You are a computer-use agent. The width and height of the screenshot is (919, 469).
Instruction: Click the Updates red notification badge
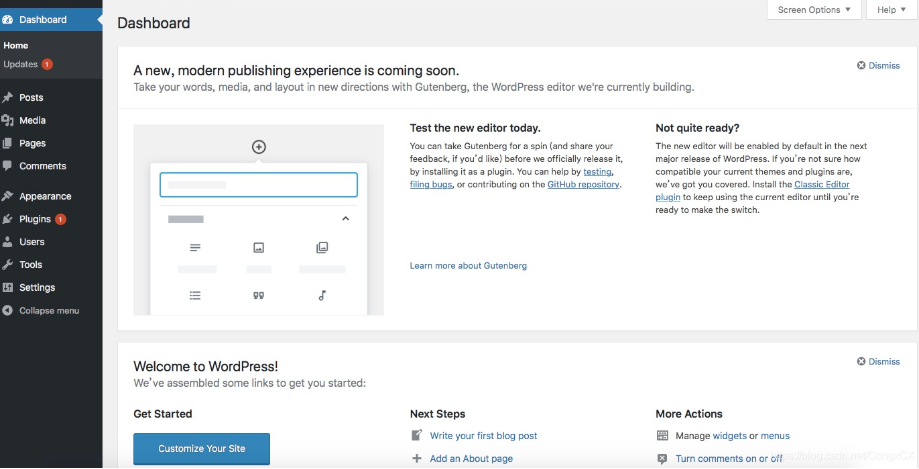tap(47, 64)
